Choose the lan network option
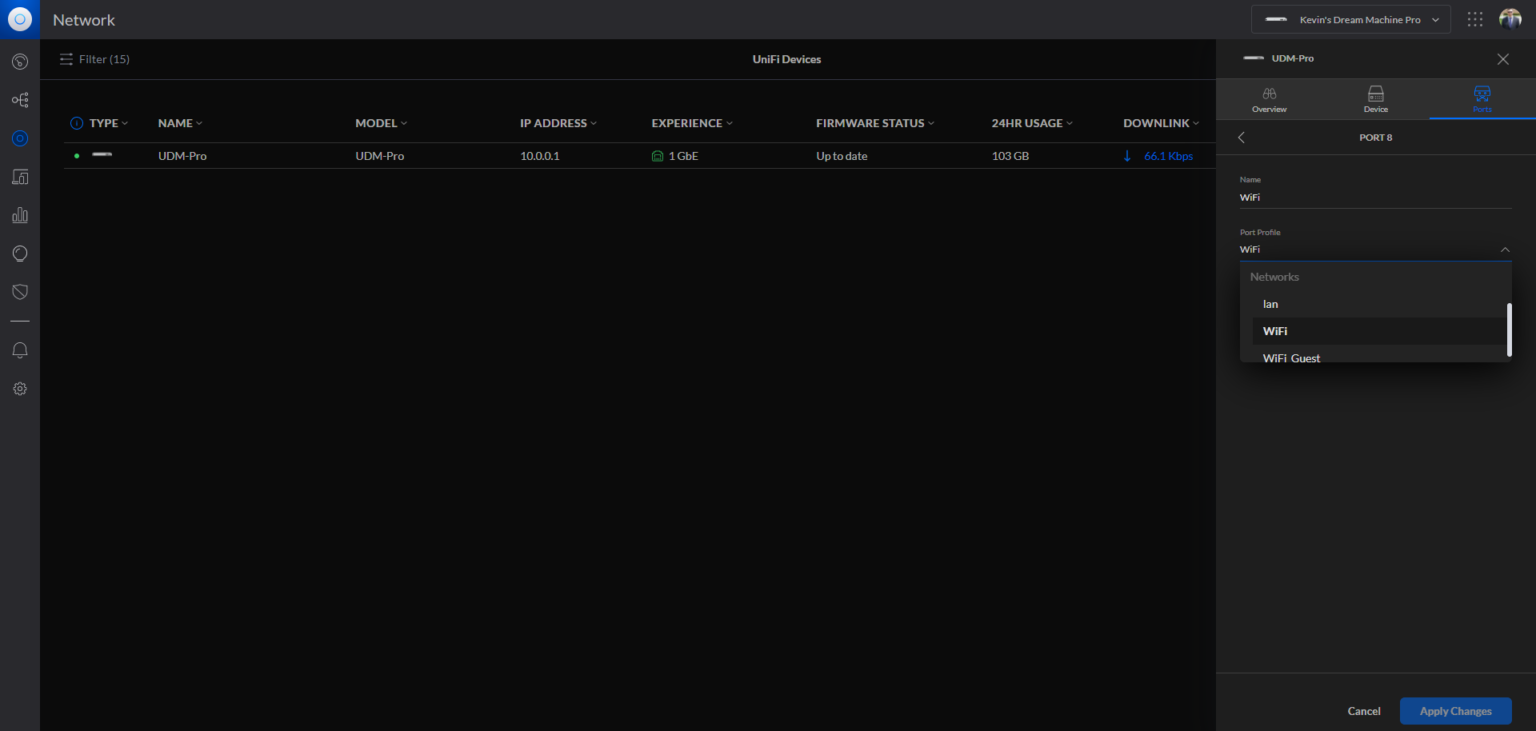1536x731 pixels. click(1376, 304)
